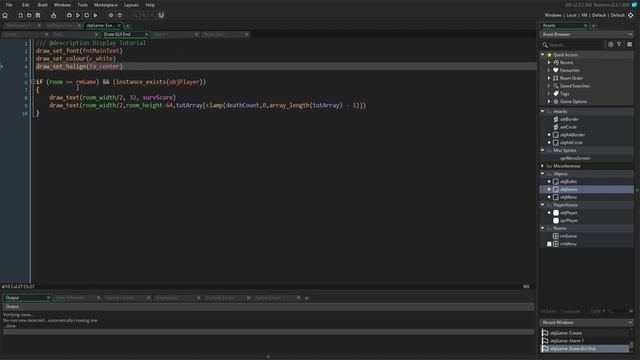Expand the Room Order item
Image resolution: width=640 pixels, height=360 pixels.
tap(549, 78)
